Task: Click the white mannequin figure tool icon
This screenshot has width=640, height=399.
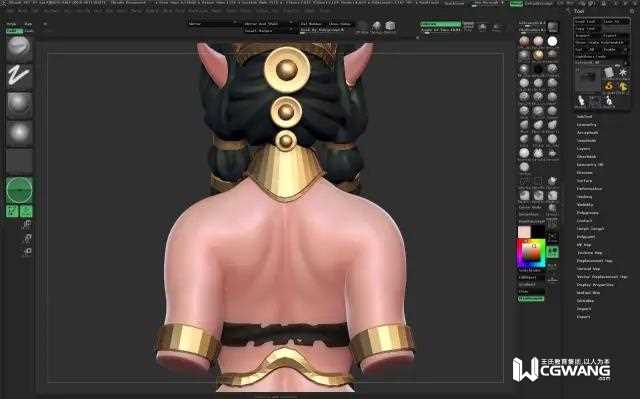Action: tap(581, 100)
